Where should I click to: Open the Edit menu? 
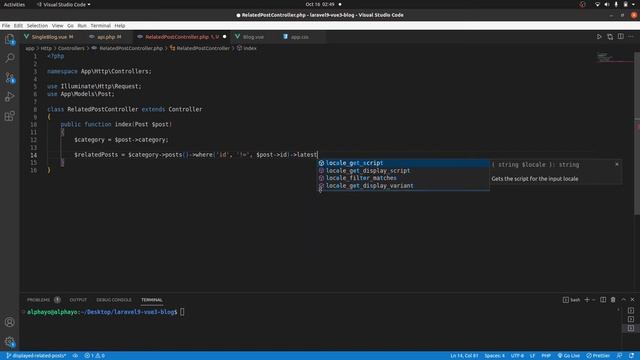tap(18, 25)
